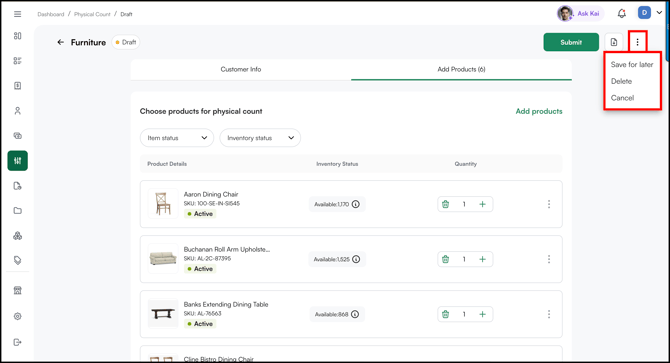Choose Save for later from menu
This screenshot has height=363, width=670.
(x=632, y=64)
